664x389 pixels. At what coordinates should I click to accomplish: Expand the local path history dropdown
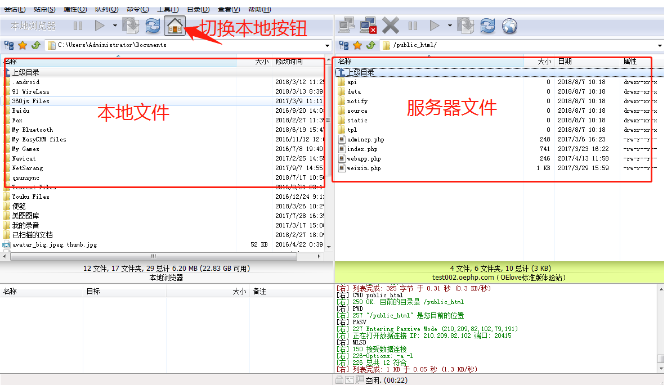(327, 45)
